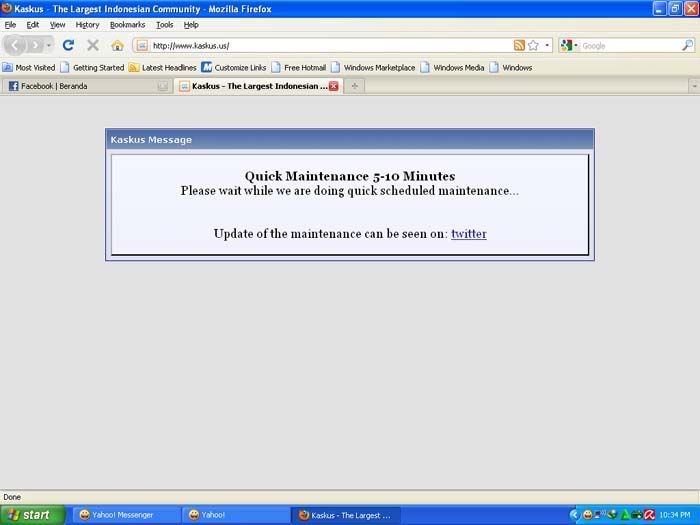The height and width of the screenshot is (525, 700).
Task: Open the File menu
Action: 10,25
